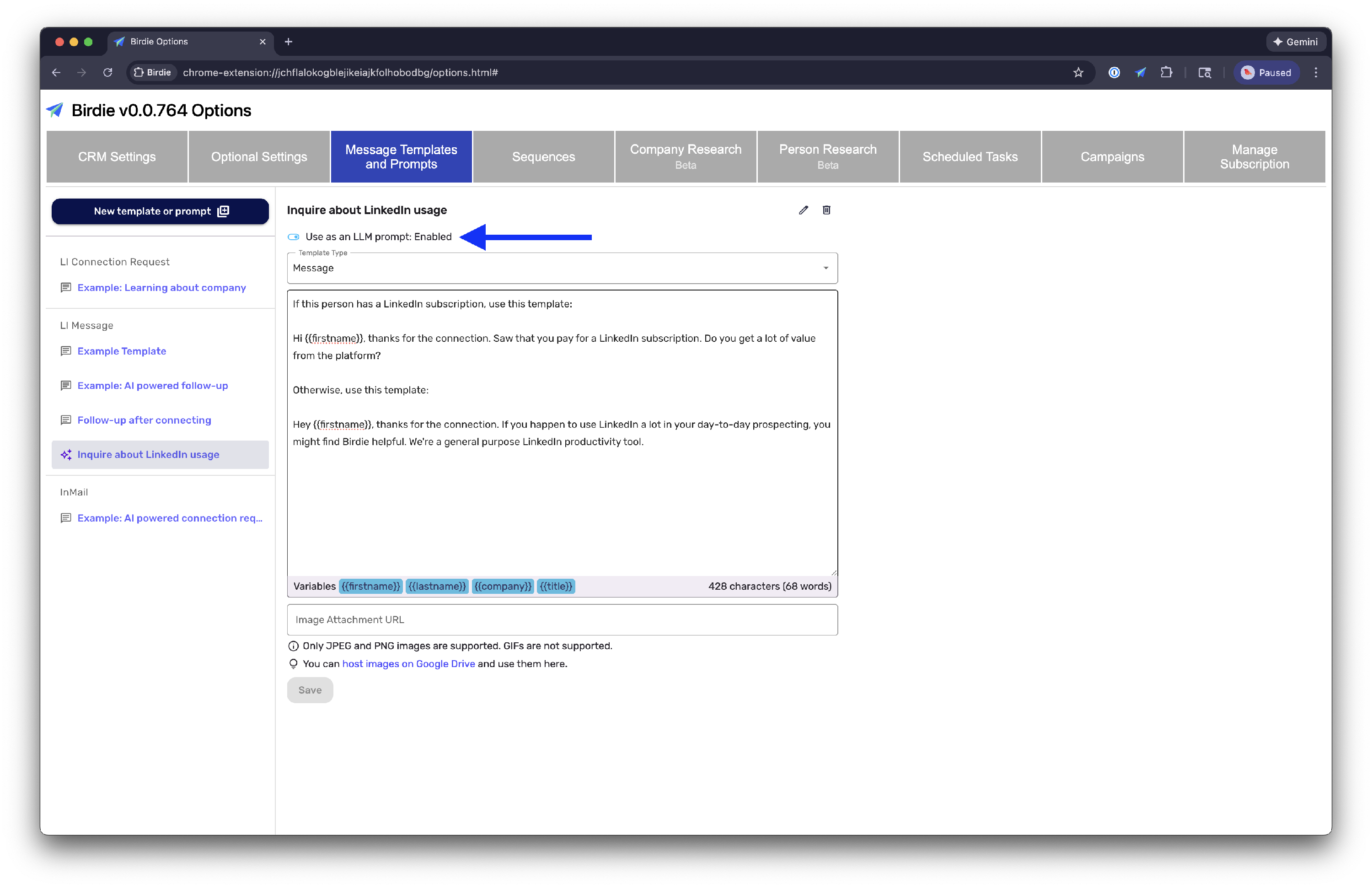Open the Chrome three-dot menu

click(x=1315, y=73)
